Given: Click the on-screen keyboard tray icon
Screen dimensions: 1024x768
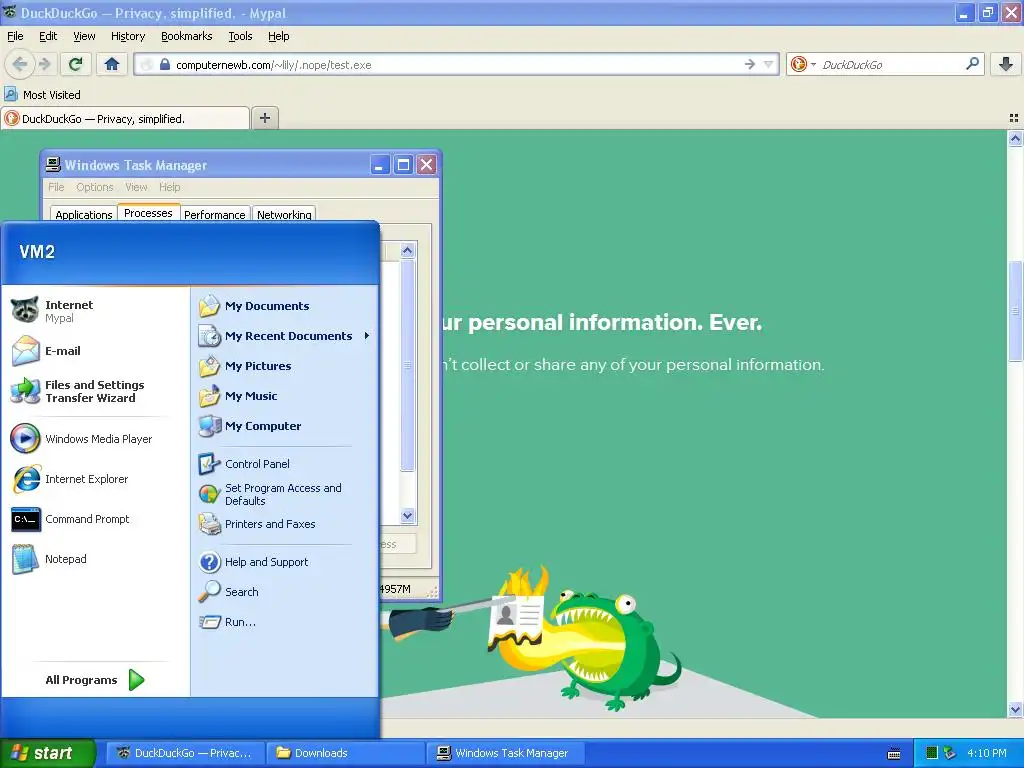Looking at the screenshot, I should tap(894, 754).
